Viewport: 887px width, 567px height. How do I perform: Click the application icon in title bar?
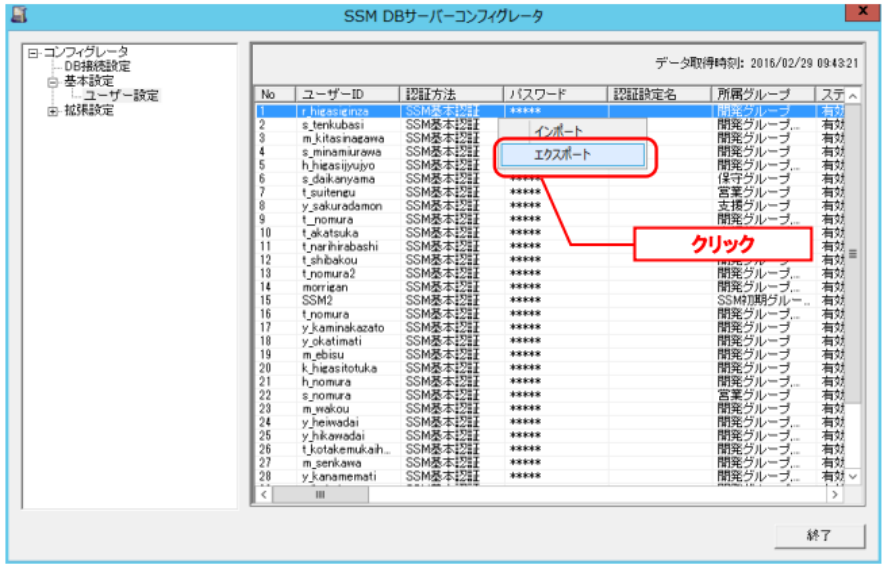[19, 14]
